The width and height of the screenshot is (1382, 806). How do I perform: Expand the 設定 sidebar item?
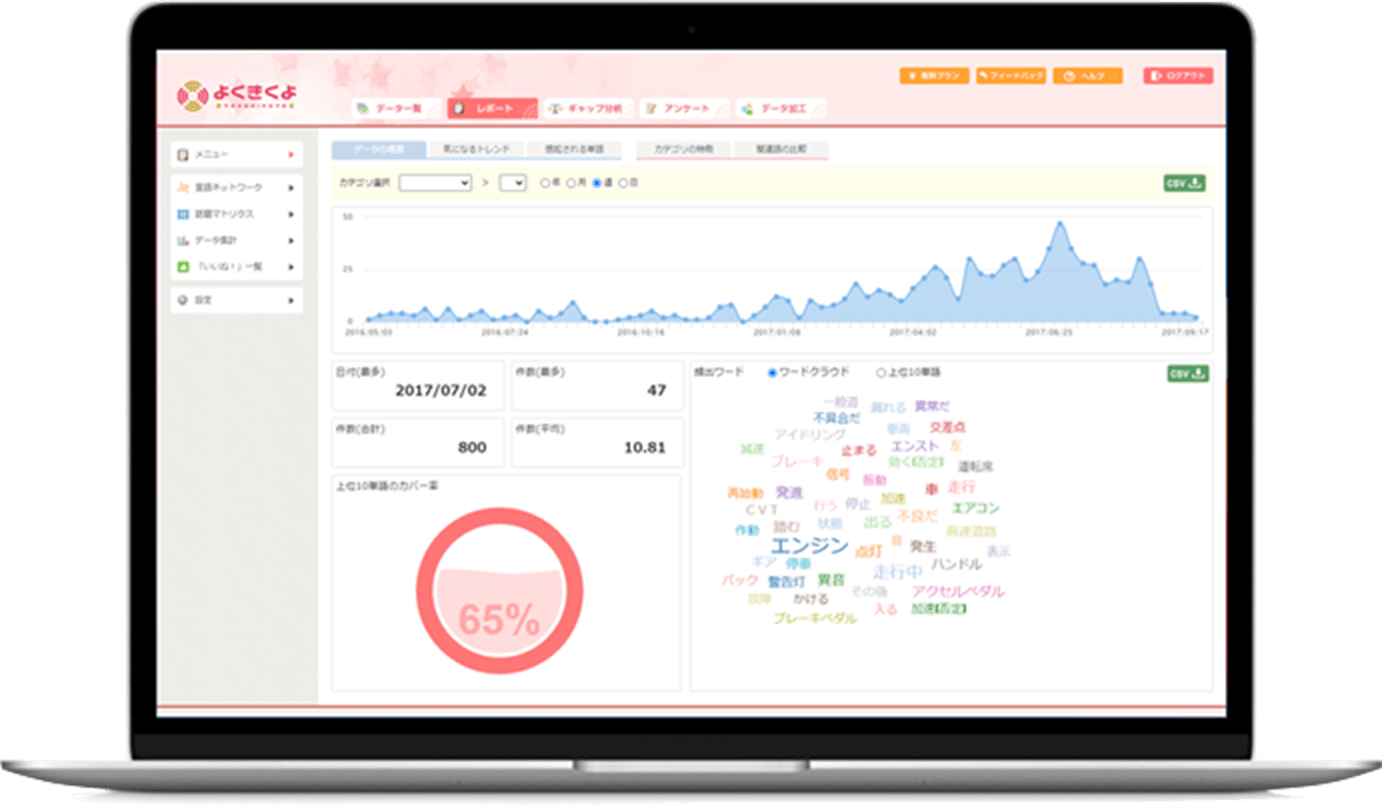coord(237,299)
